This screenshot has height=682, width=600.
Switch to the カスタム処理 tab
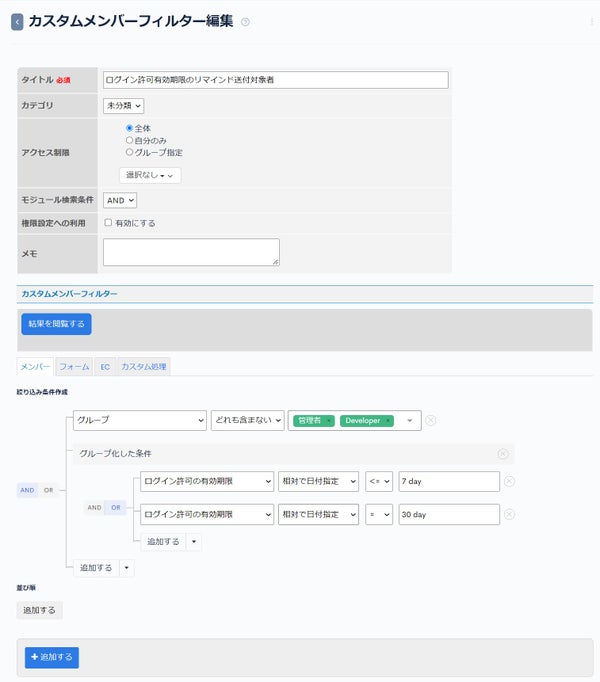coord(144,367)
